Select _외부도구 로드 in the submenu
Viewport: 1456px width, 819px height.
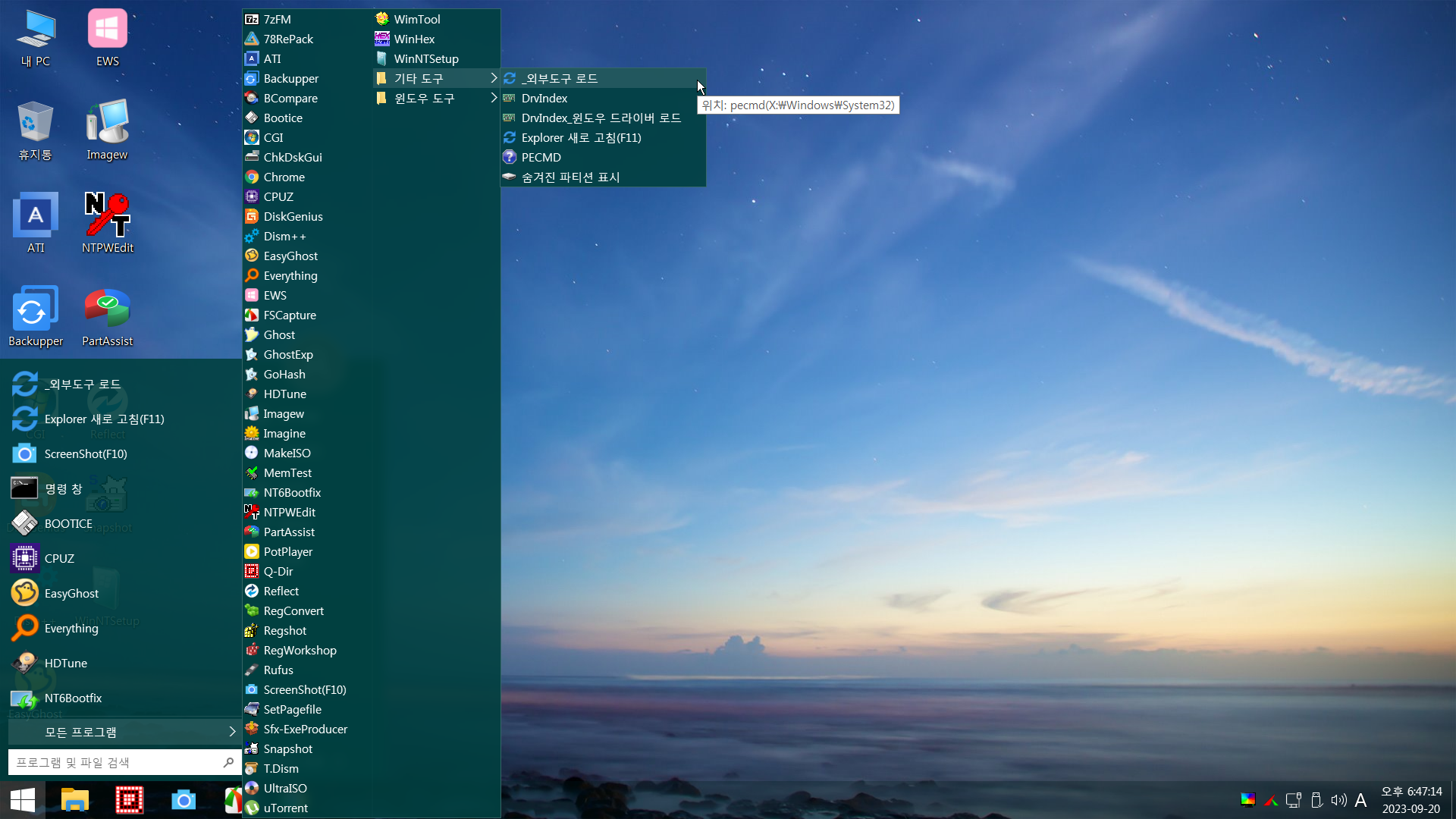[603, 78]
